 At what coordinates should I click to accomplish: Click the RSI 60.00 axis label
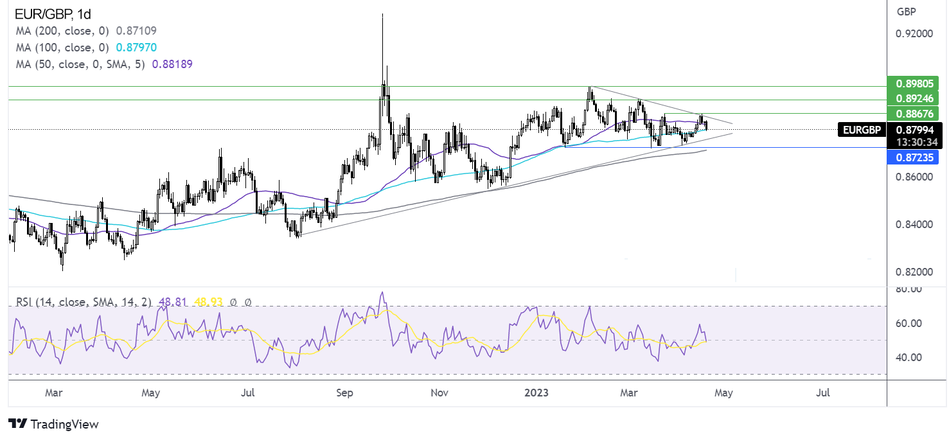[x=908, y=323]
